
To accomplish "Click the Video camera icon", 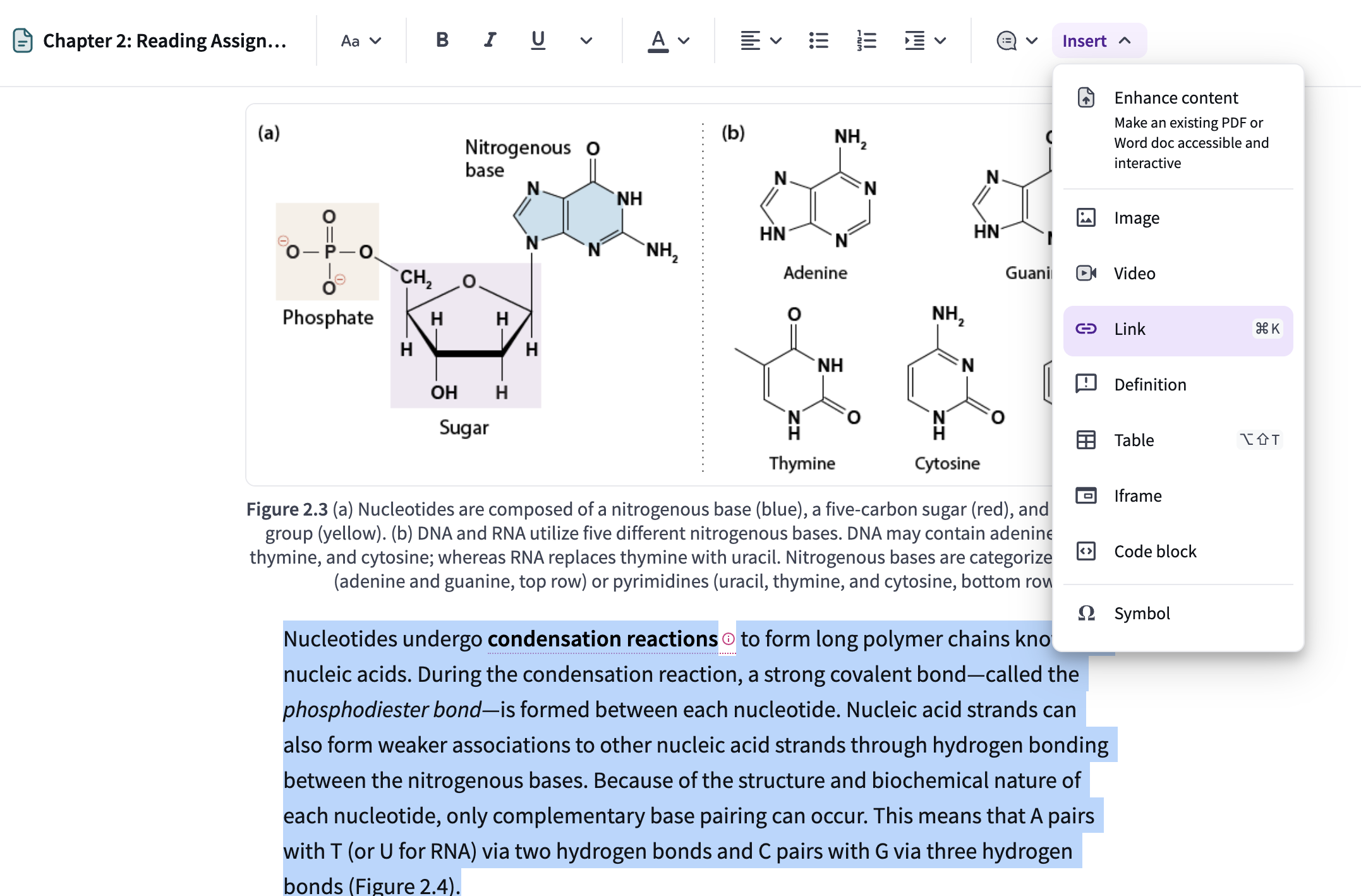I will (x=1086, y=273).
